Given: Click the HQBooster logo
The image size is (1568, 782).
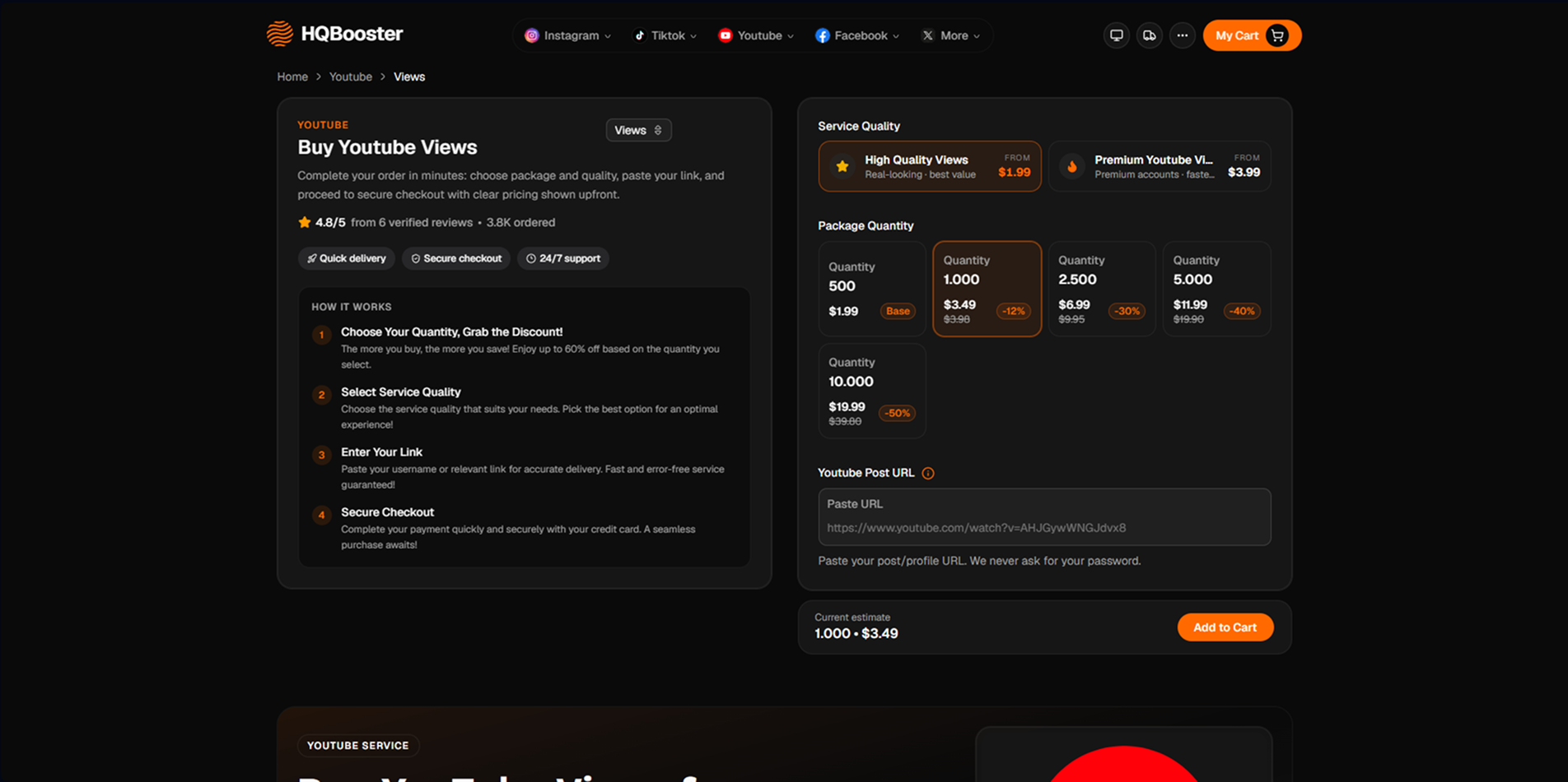Looking at the screenshot, I should (335, 34).
